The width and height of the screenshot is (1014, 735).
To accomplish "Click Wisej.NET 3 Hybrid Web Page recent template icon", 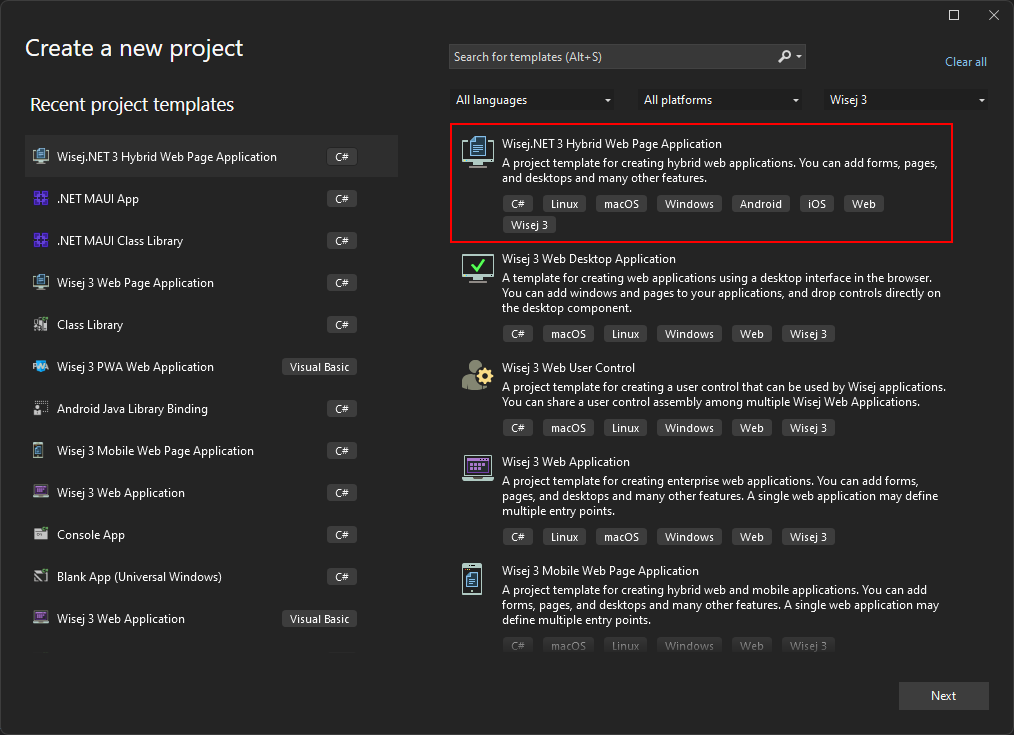I will pyautogui.click(x=41, y=156).
